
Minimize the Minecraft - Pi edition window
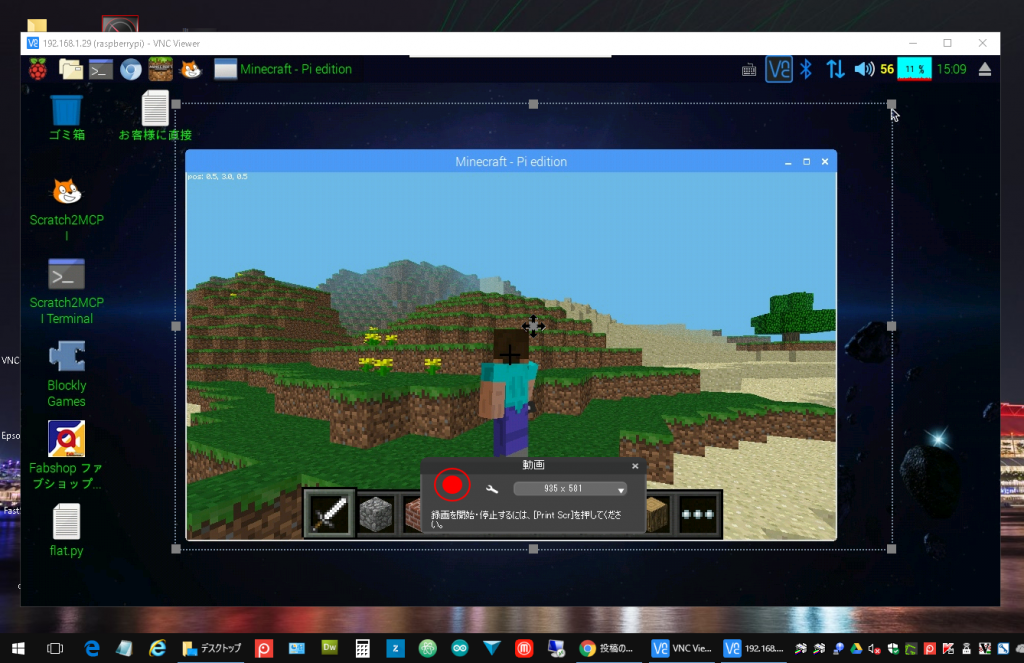pos(788,162)
